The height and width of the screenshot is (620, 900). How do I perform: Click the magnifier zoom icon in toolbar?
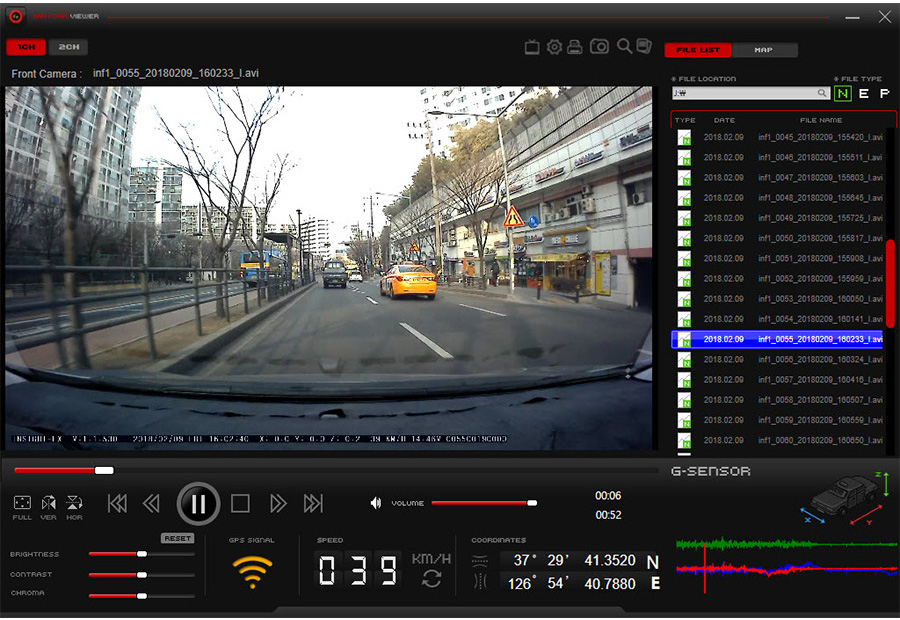(x=623, y=46)
